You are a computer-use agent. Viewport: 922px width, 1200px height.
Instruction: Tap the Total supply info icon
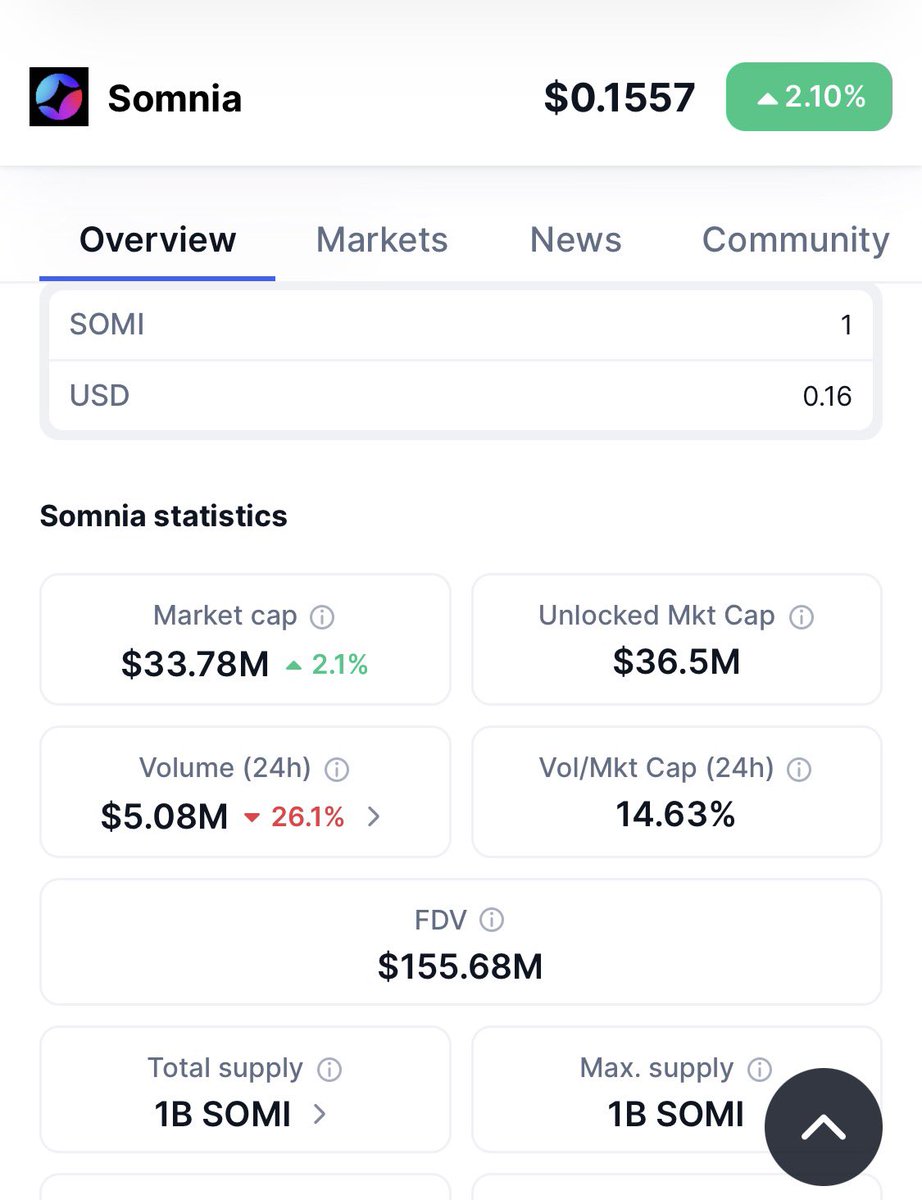click(x=329, y=1070)
